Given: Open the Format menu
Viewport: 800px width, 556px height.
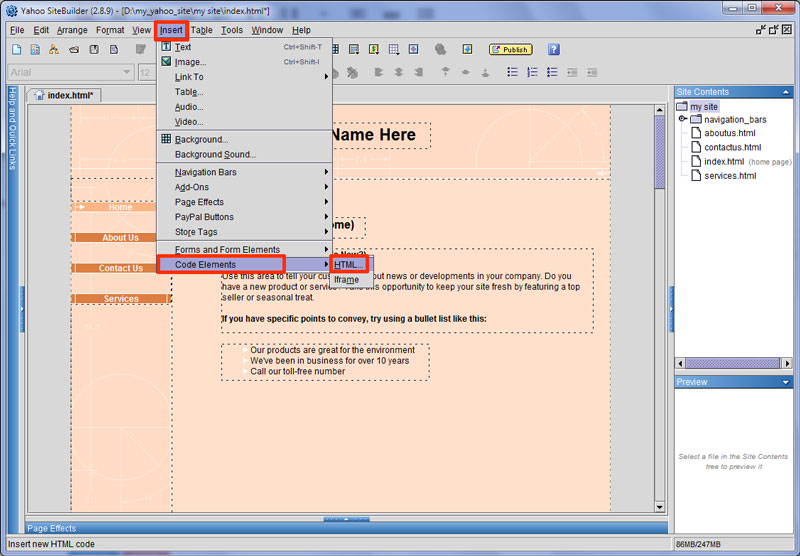Looking at the screenshot, I should pos(110,30).
